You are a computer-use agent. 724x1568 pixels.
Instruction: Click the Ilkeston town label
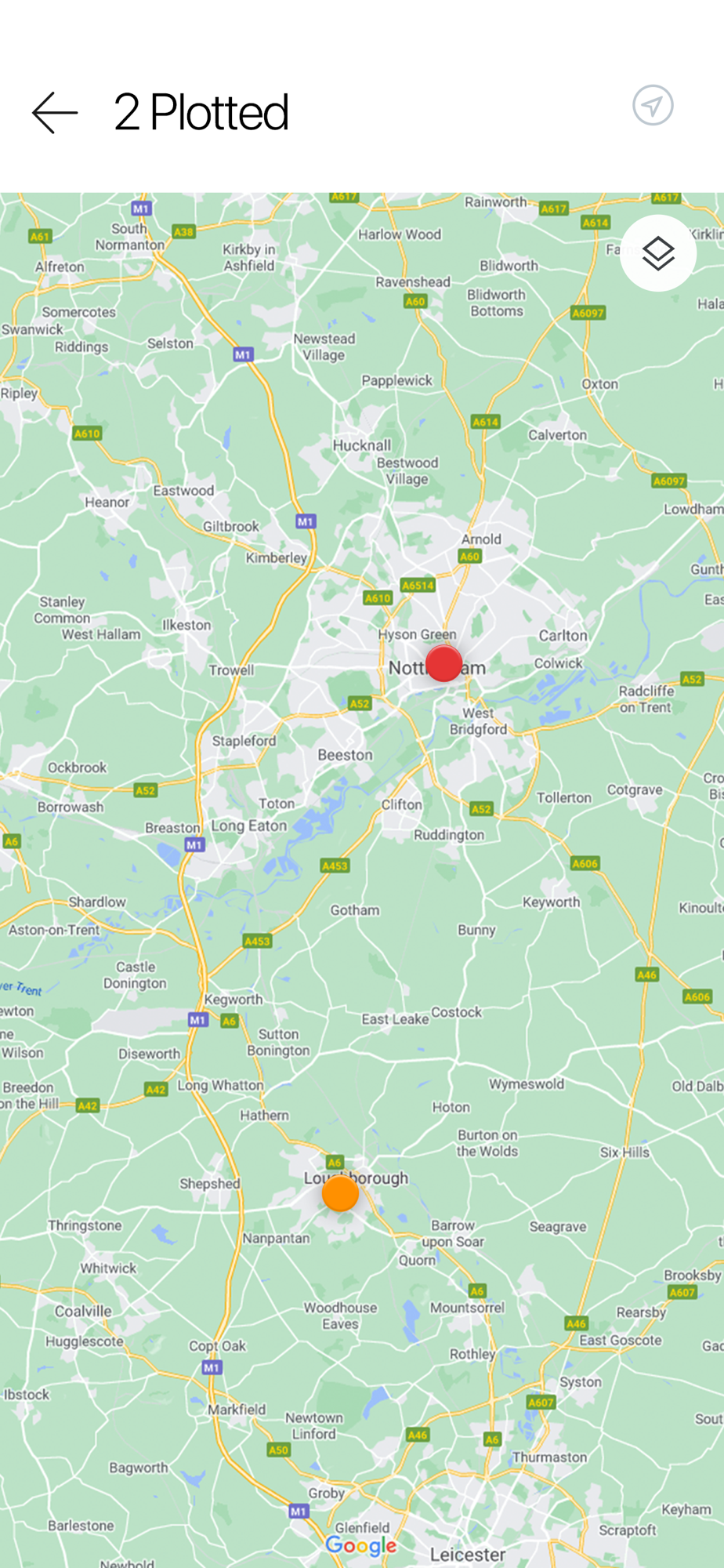tap(186, 625)
